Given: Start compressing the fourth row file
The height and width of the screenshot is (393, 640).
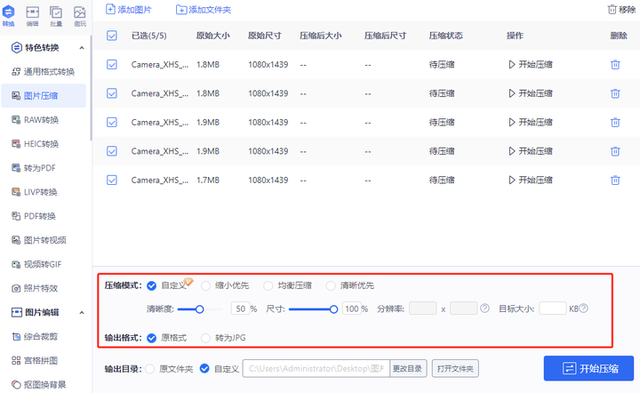Looking at the screenshot, I should pos(530,151).
